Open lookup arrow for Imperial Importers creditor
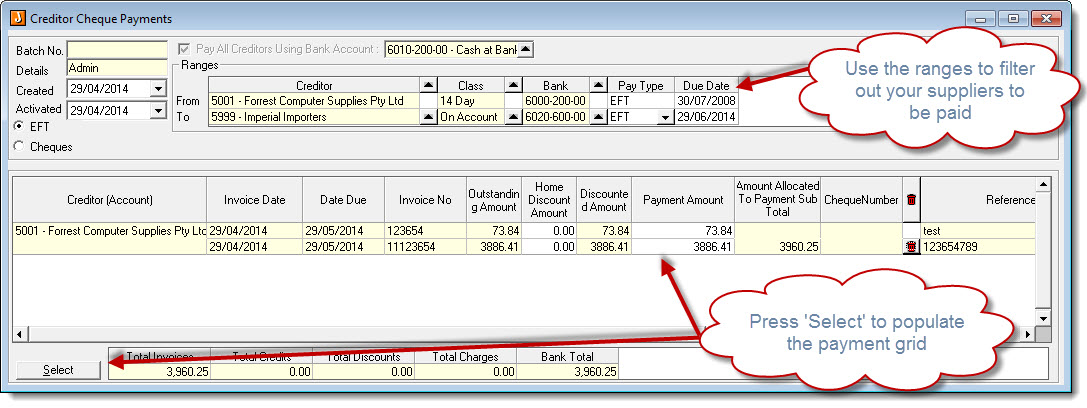This screenshot has width=1087, height=408. point(429,117)
